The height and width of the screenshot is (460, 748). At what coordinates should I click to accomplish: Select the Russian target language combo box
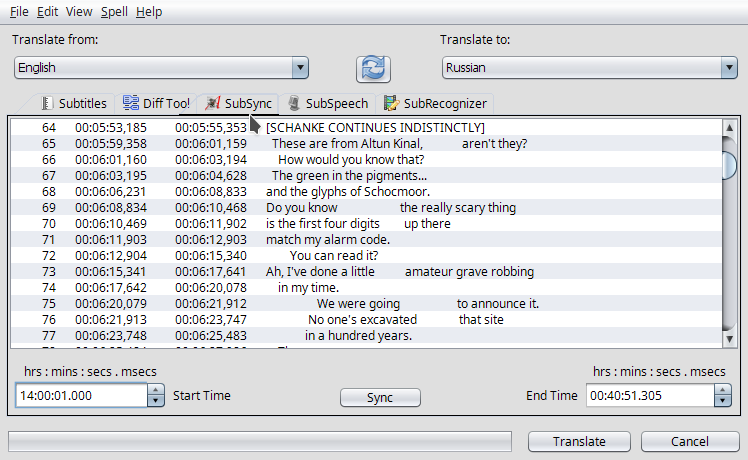pos(590,68)
